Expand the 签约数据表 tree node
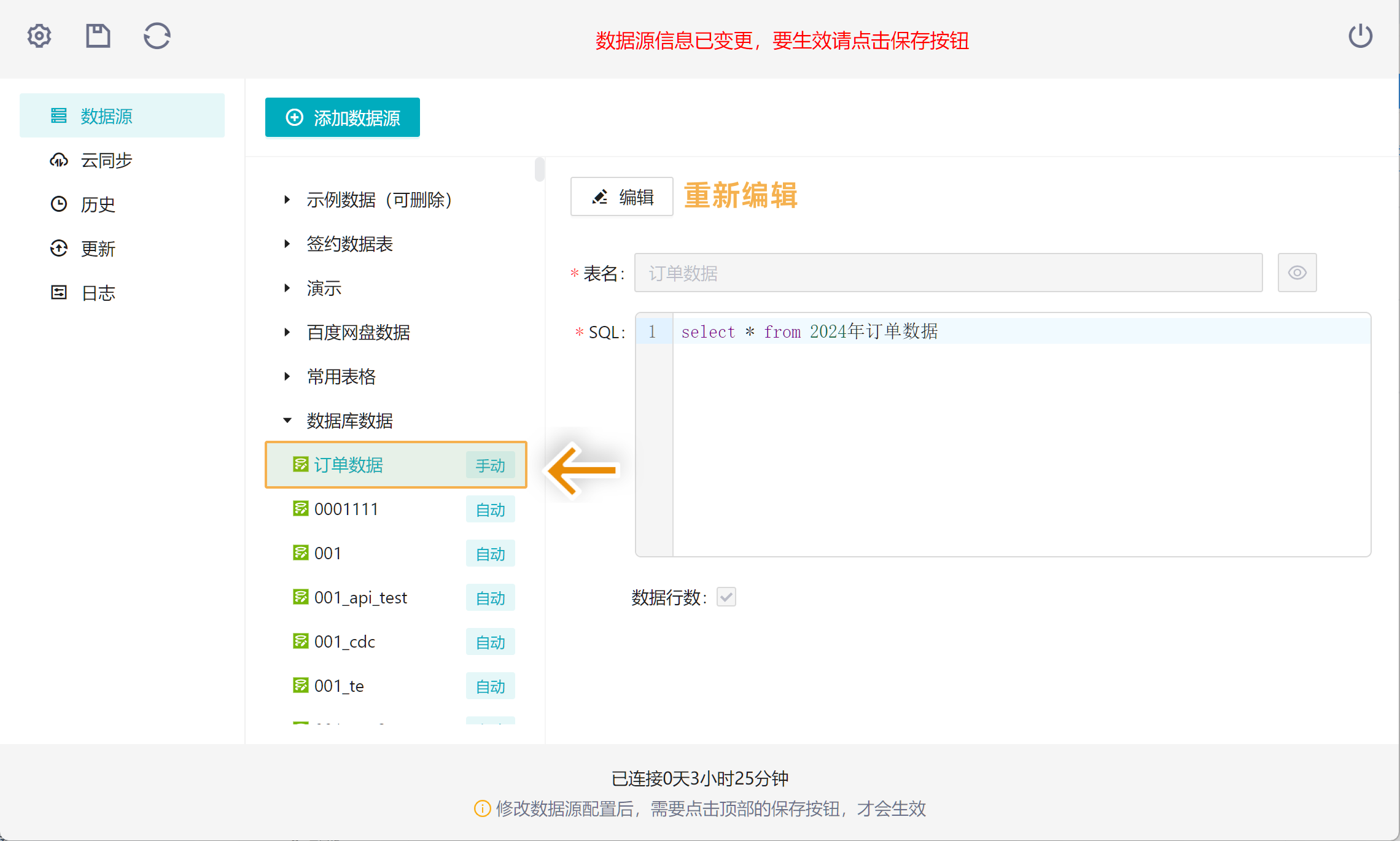The width and height of the screenshot is (1400, 841). [287, 244]
